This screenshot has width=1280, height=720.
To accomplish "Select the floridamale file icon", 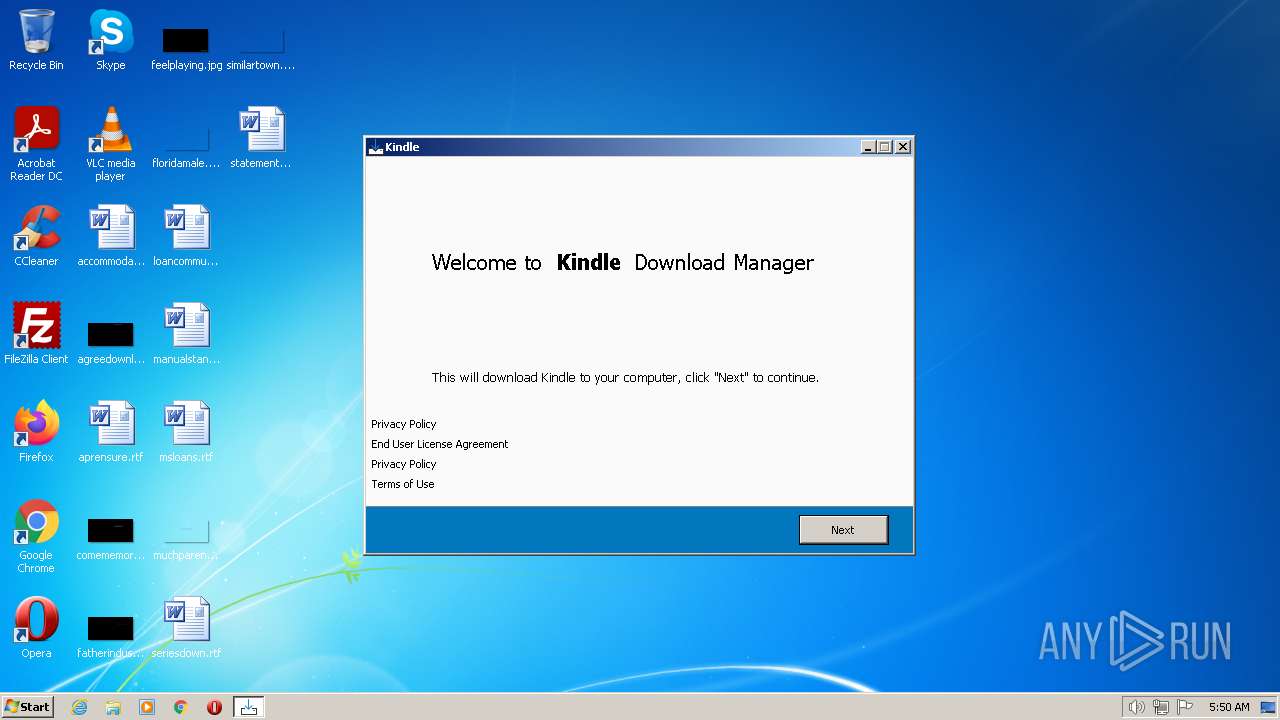I will click(x=186, y=144).
